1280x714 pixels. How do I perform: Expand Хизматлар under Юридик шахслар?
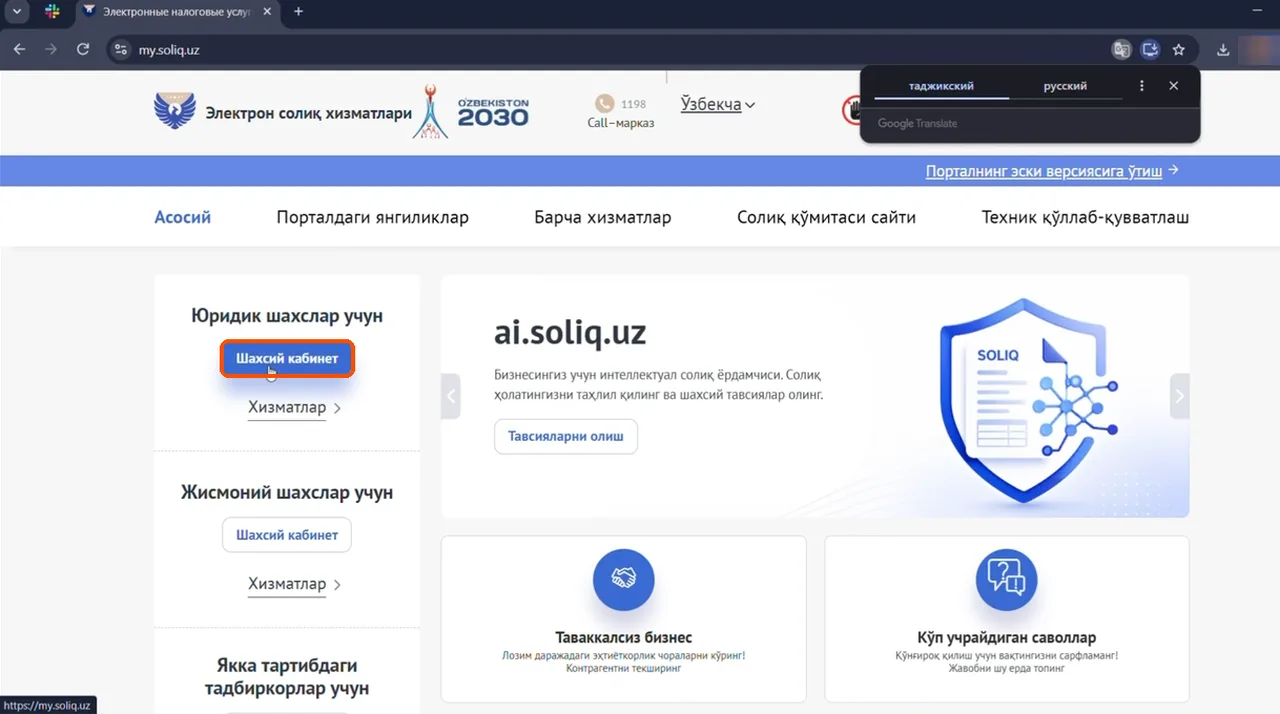click(295, 408)
